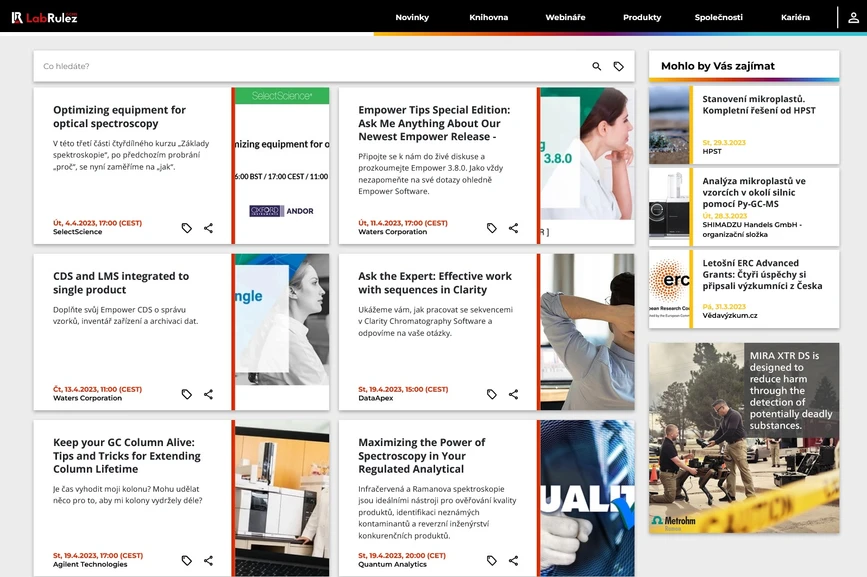Image resolution: width=867 pixels, height=577 pixels.
Task: Open the Novinky menu item
Action: pos(412,17)
